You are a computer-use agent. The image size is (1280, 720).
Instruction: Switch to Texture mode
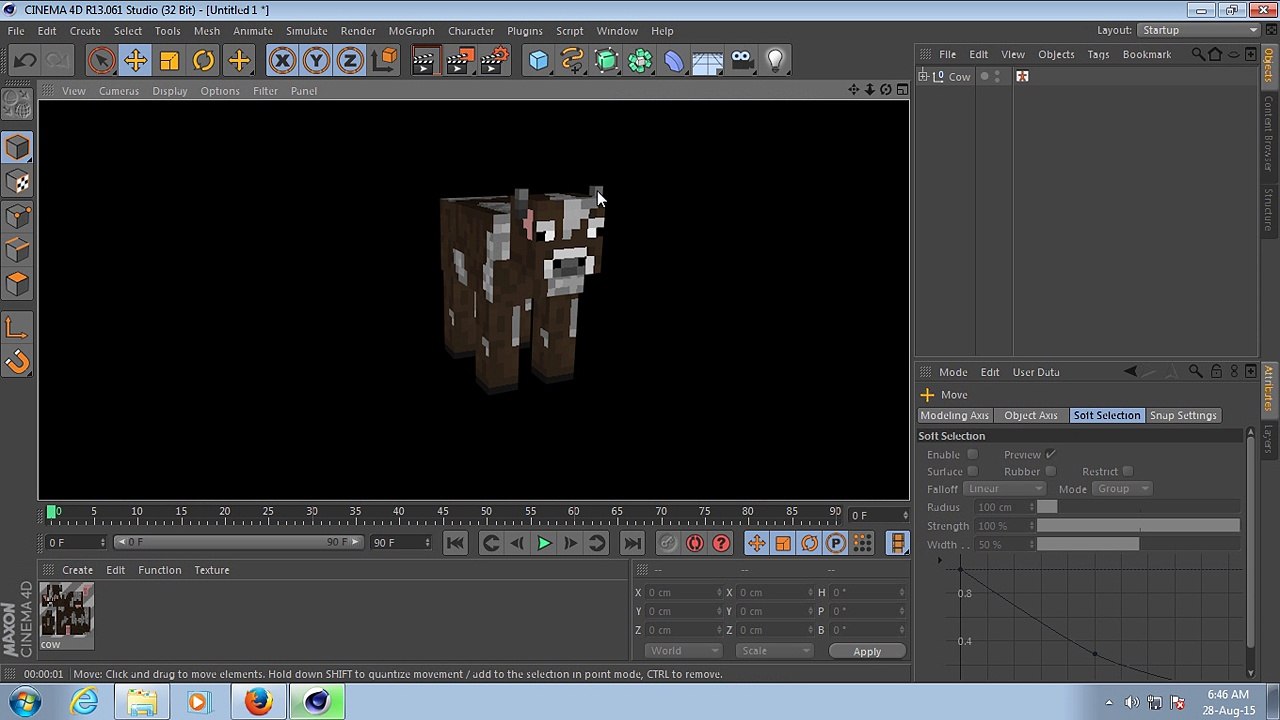[x=17, y=182]
